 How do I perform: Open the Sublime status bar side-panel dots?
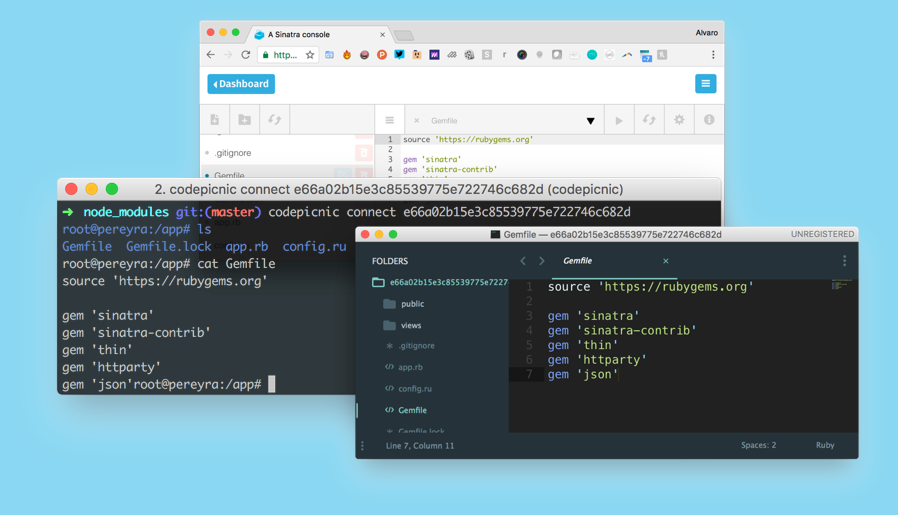tap(362, 446)
